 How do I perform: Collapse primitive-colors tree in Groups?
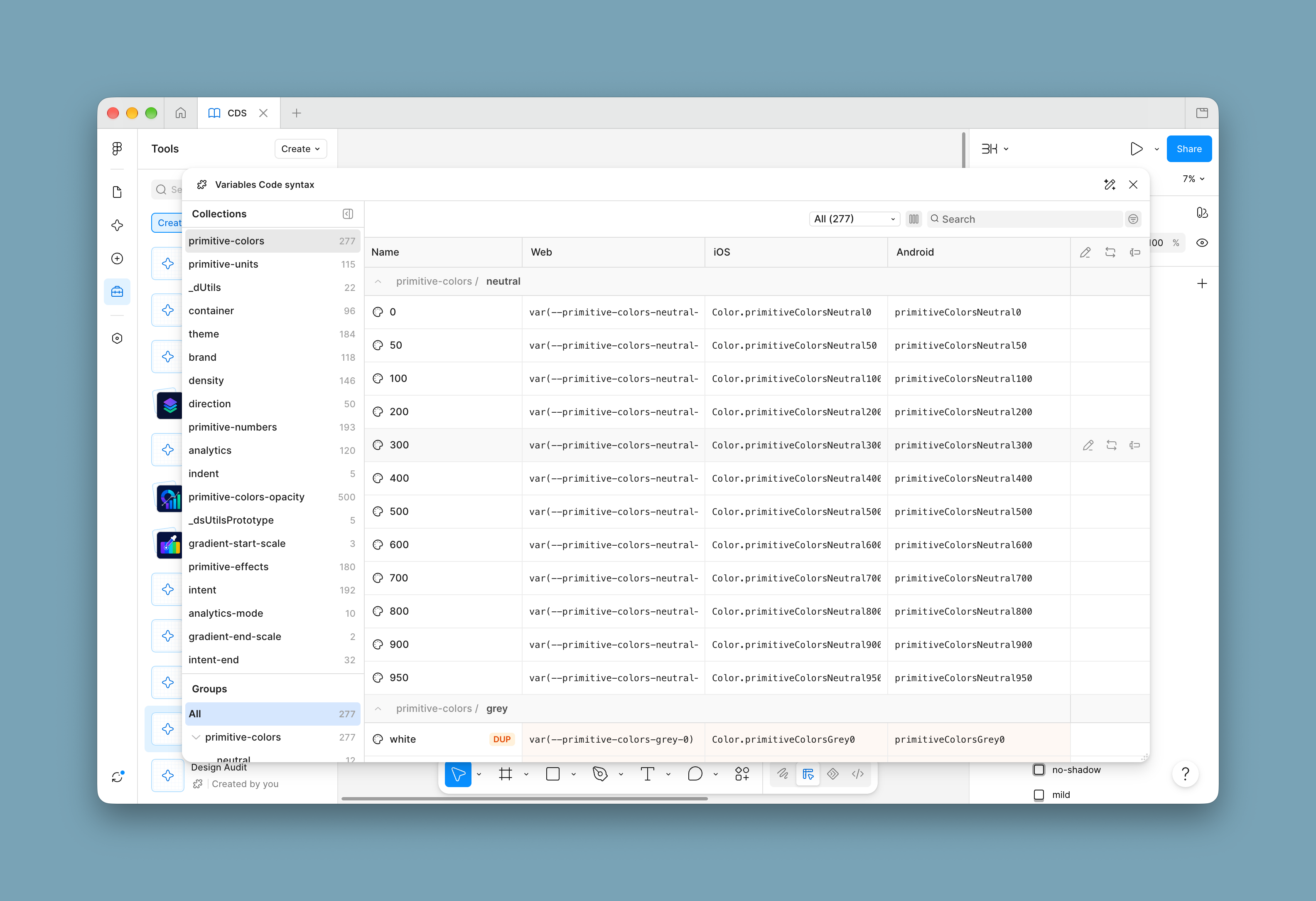196,737
